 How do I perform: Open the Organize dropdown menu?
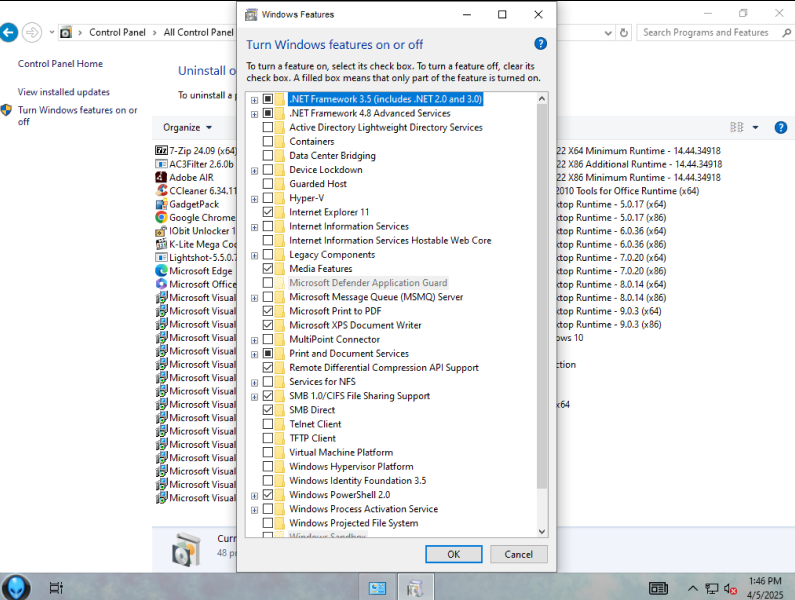187,127
